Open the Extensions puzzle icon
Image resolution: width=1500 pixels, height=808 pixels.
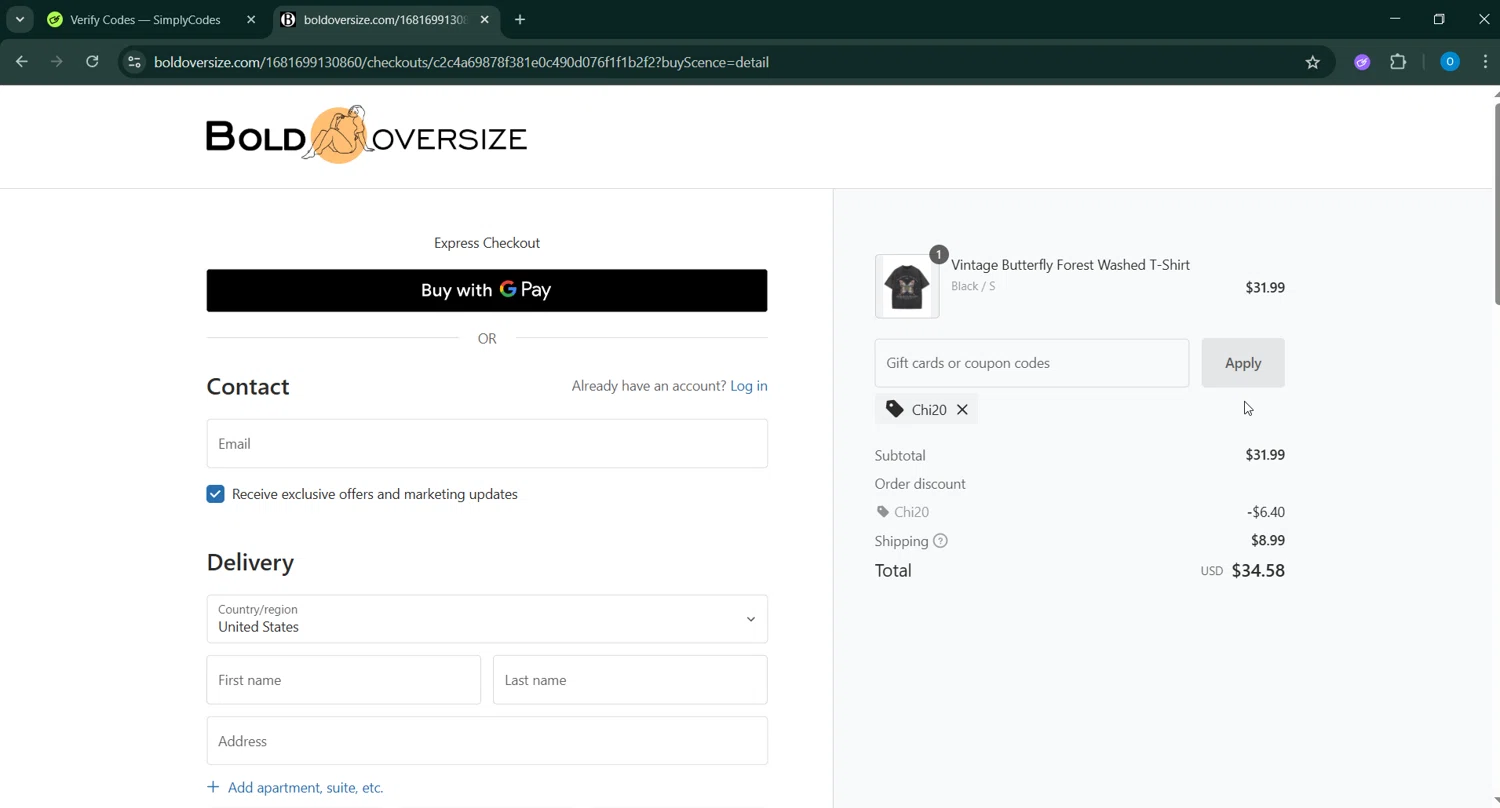[x=1398, y=62]
